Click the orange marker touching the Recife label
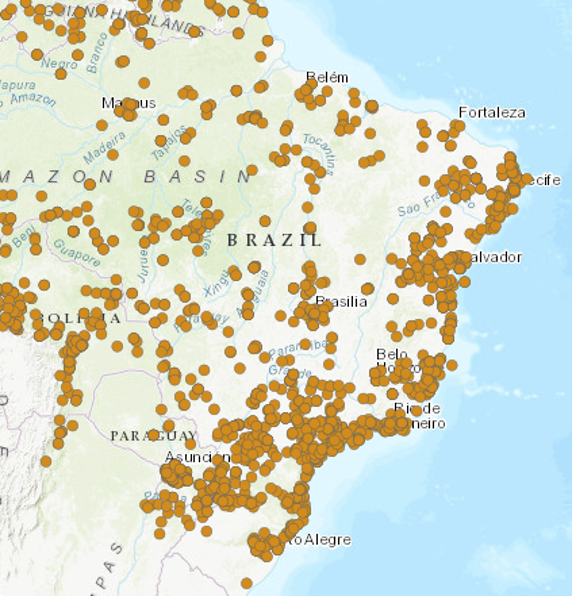The width and height of the screenshot is (572, 596). click(526, 179)
